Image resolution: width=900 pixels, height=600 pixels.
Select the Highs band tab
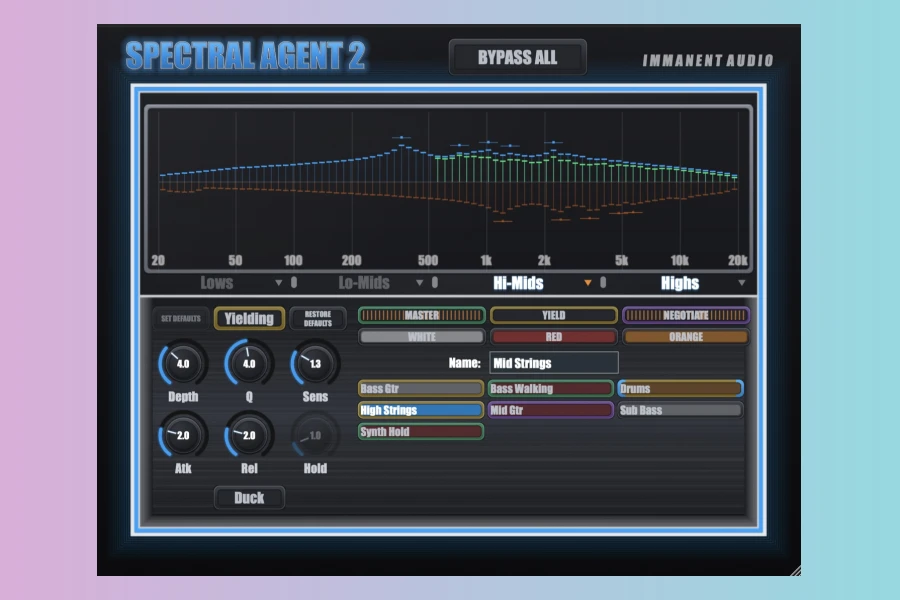click(x=680, y=282)
